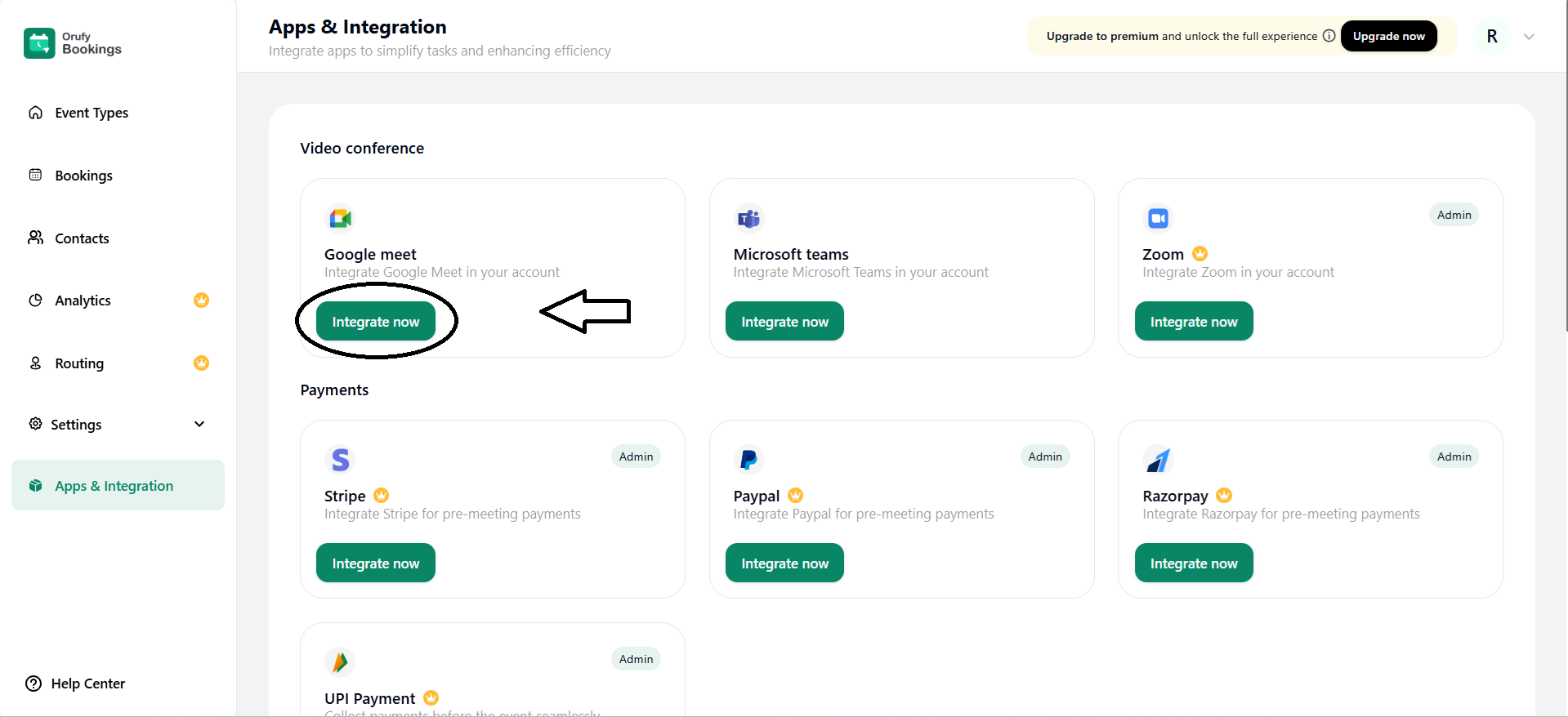The height and width of the screenshot is (717, 1568).
Task: Click the Razorpay logo icon
Action: [x=1158, y=460]
